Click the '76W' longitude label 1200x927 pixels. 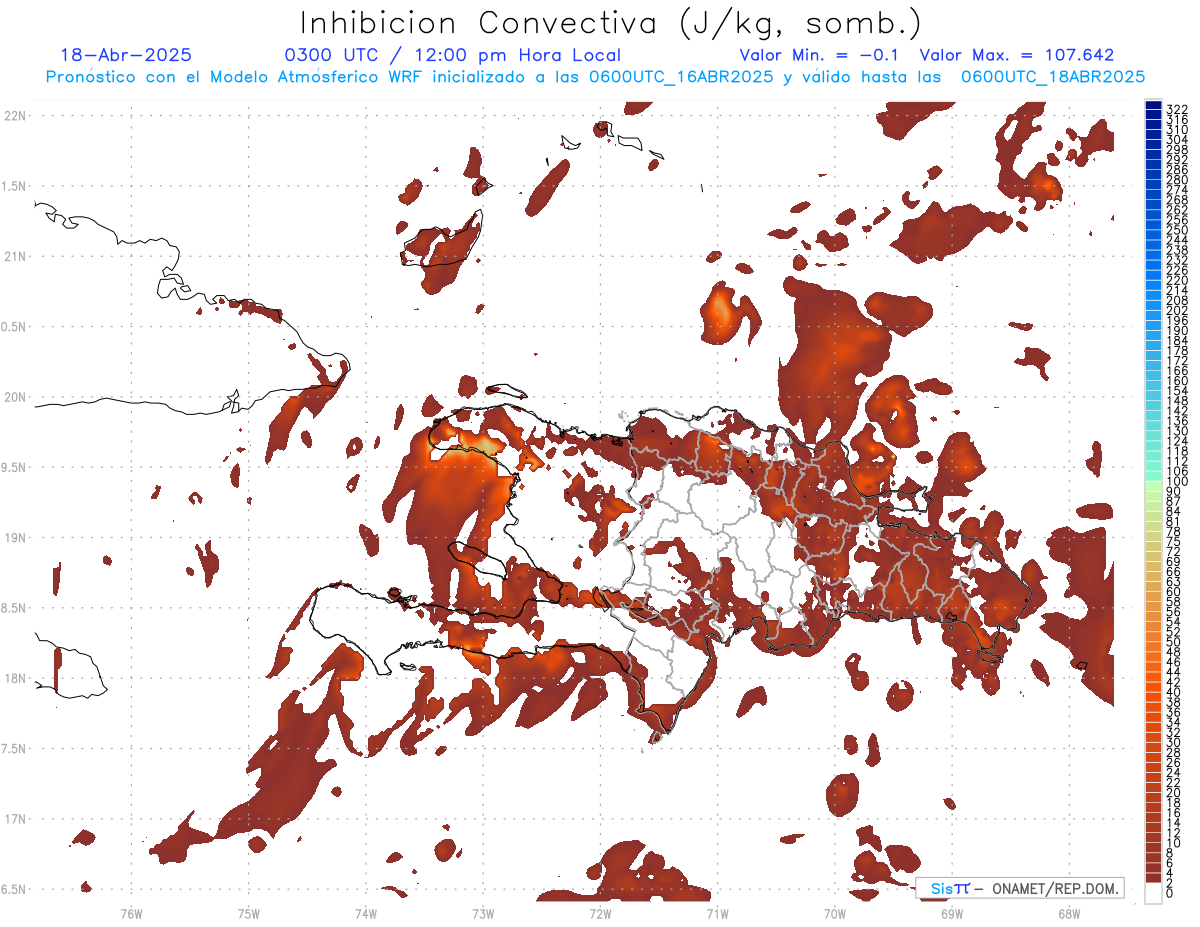click(x=131, y=913)
